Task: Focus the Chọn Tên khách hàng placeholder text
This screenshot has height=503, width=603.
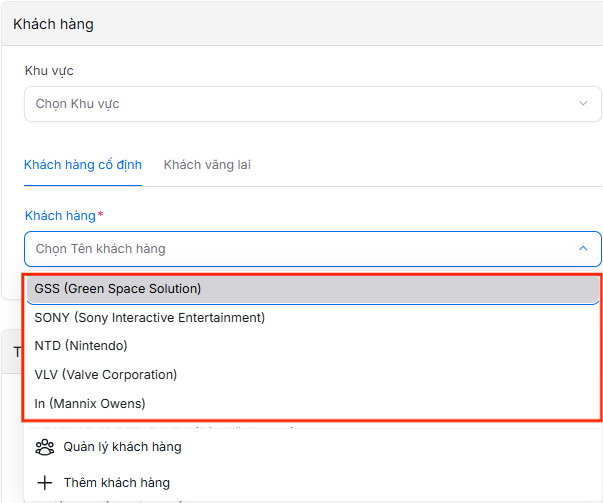Action: (x=101, y=249)
